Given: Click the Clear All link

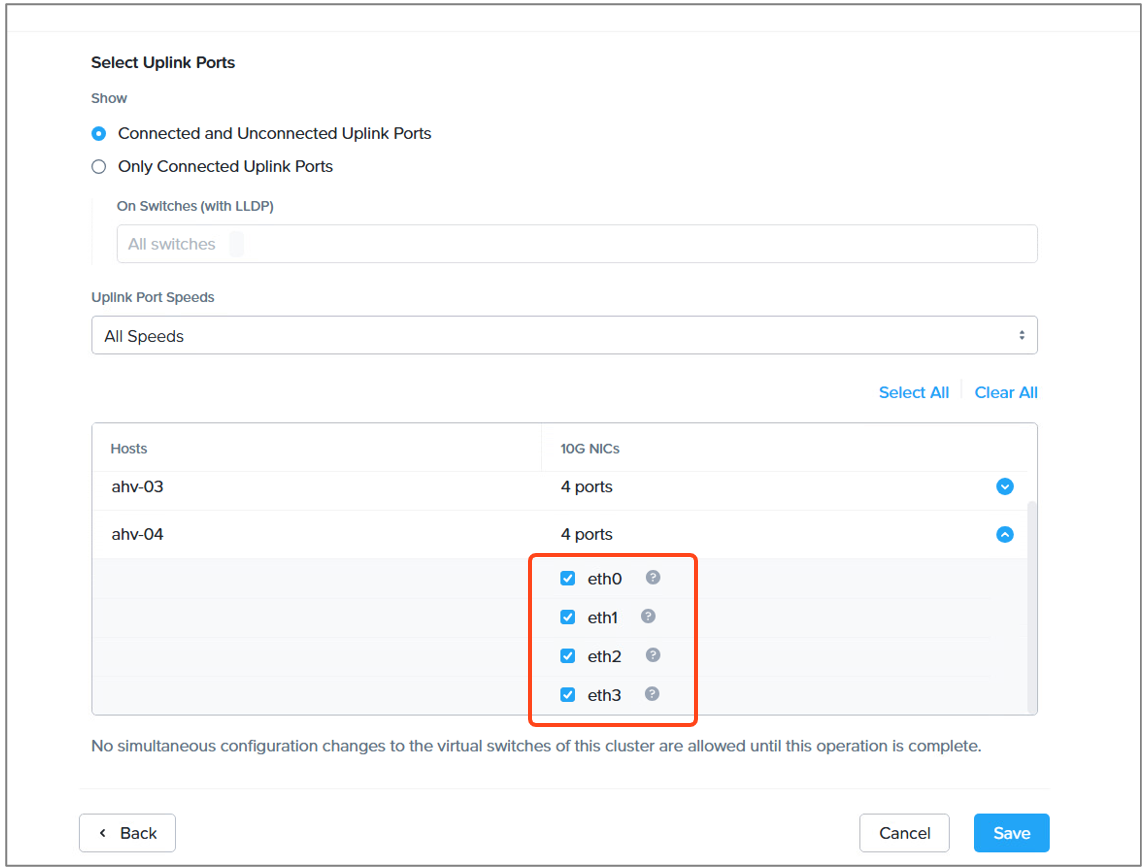Looking at the screenshot, I should [x=1005, y=392].
